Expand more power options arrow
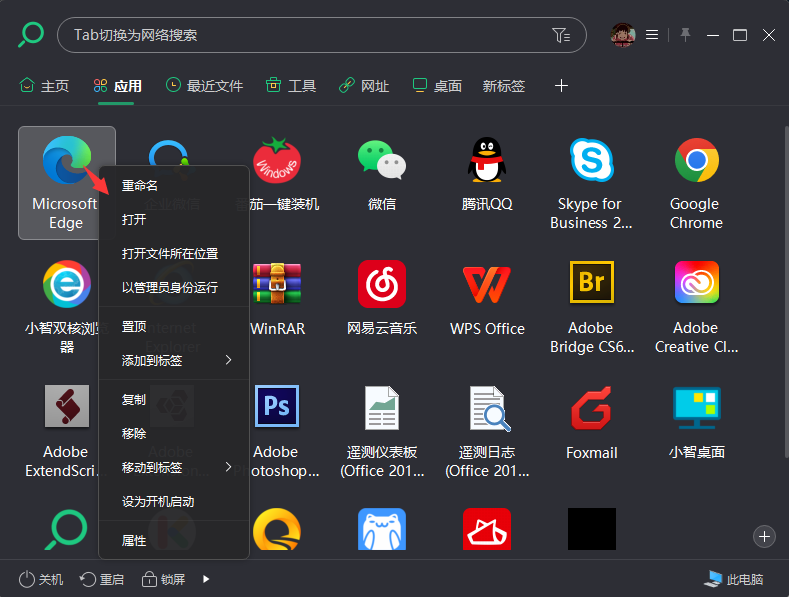The height and width of the screenshot is (597, 789). click(206, 579)
